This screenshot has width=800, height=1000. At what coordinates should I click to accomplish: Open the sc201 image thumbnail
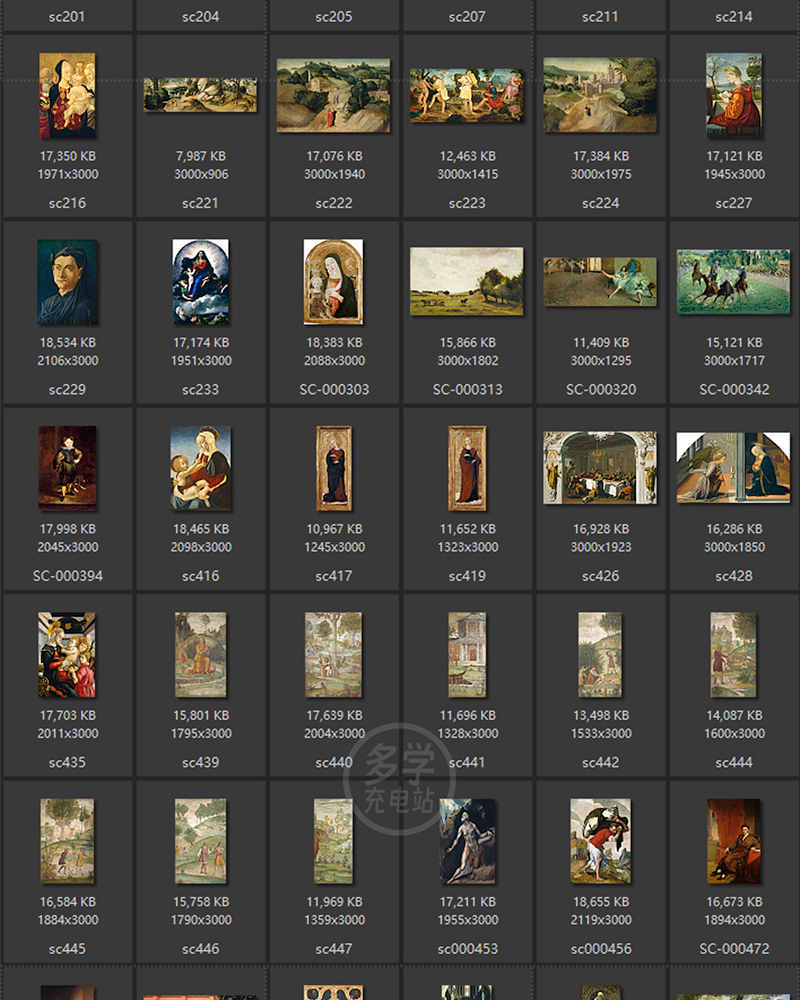[67, 95]
